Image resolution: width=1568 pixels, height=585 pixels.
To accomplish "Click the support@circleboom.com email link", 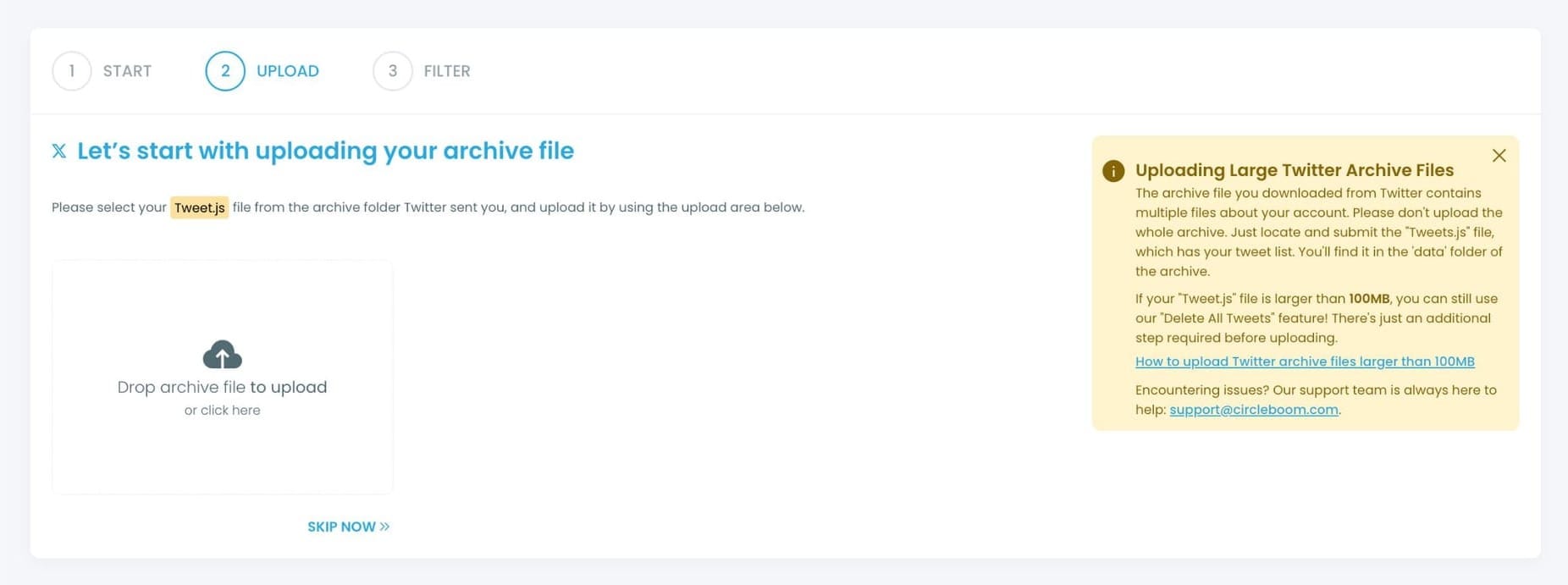I will click(x=1254, y=410).
